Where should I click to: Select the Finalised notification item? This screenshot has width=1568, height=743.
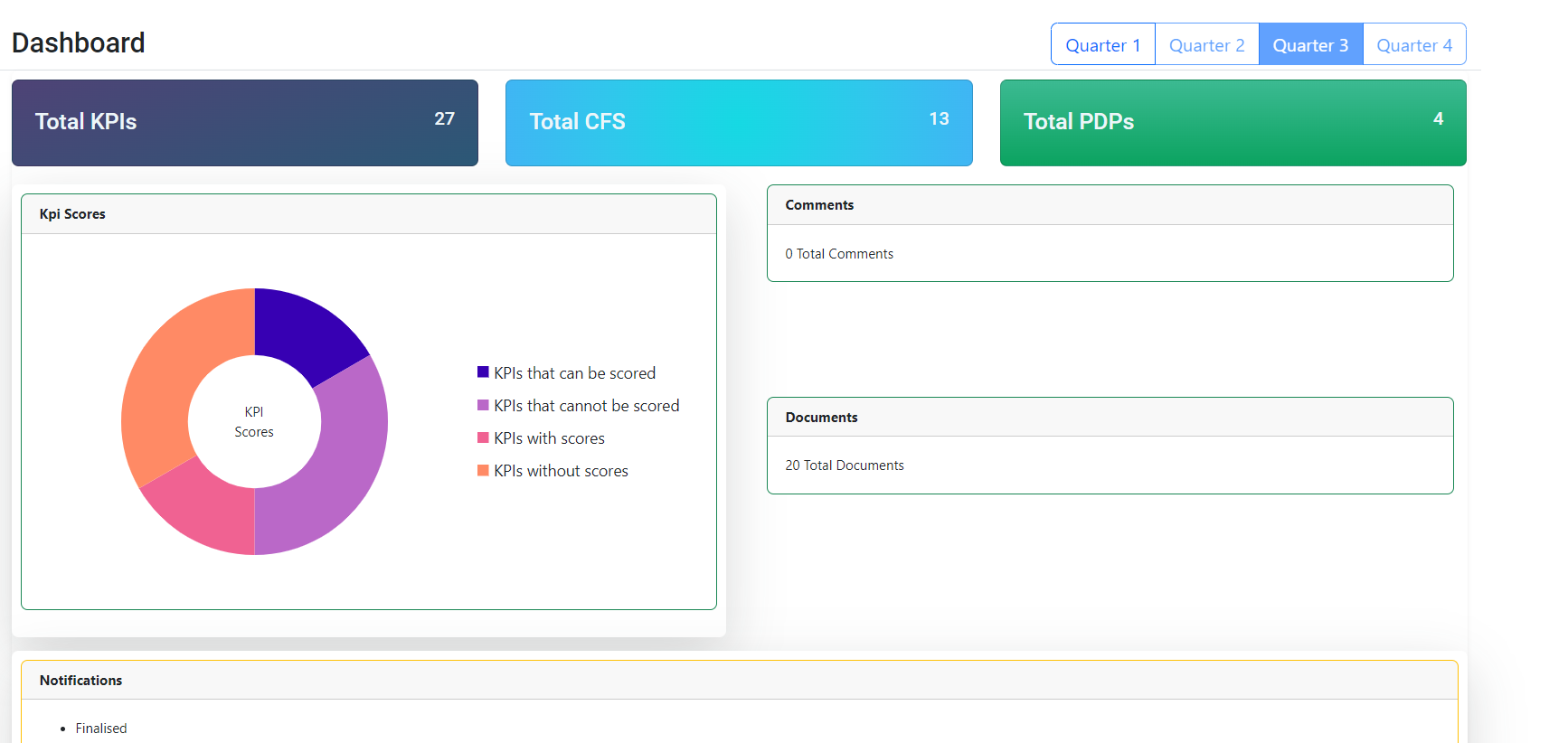tap(100, 729)
